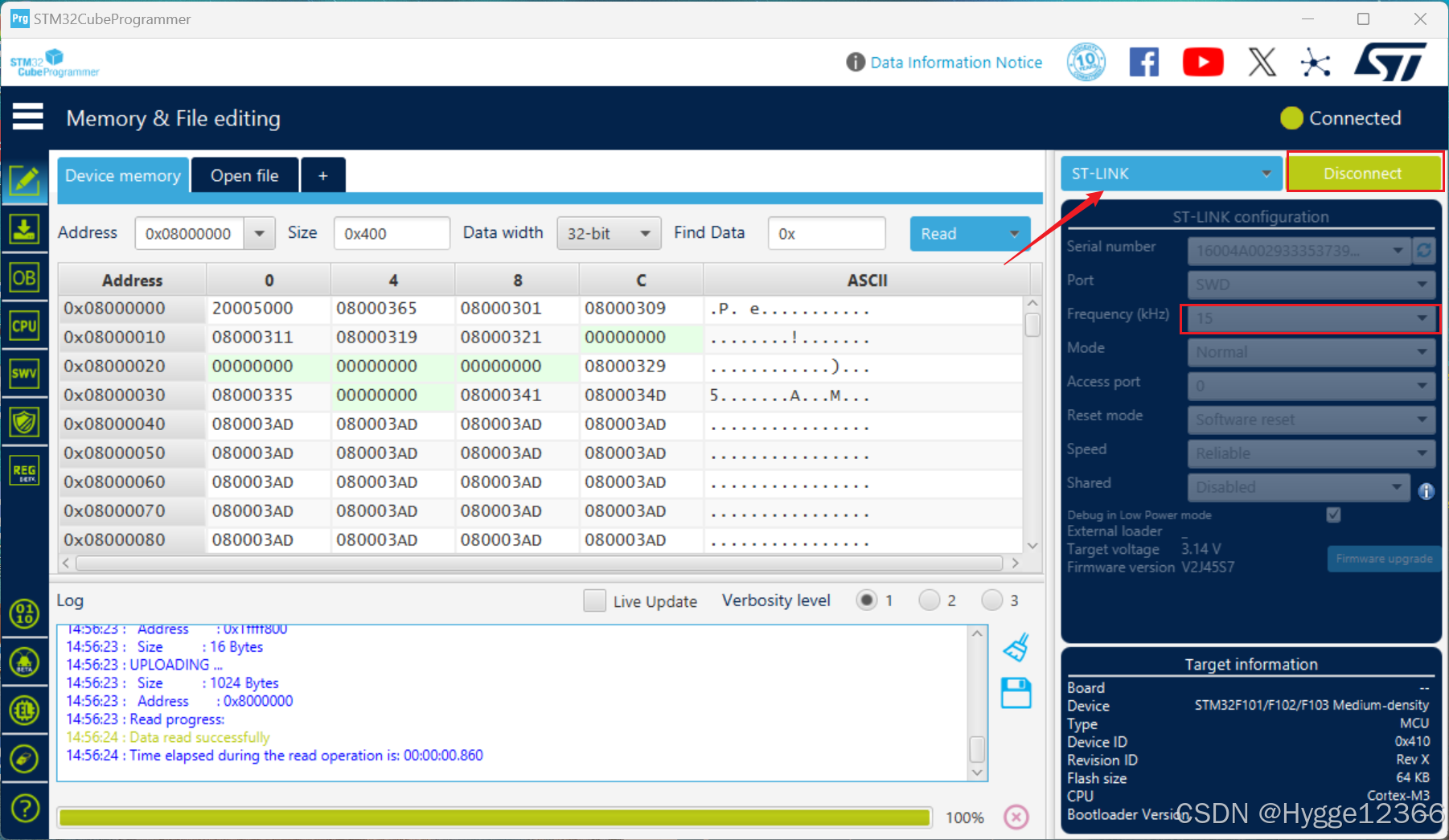Cancel operation with red X icon

(x=1016, y=817)
